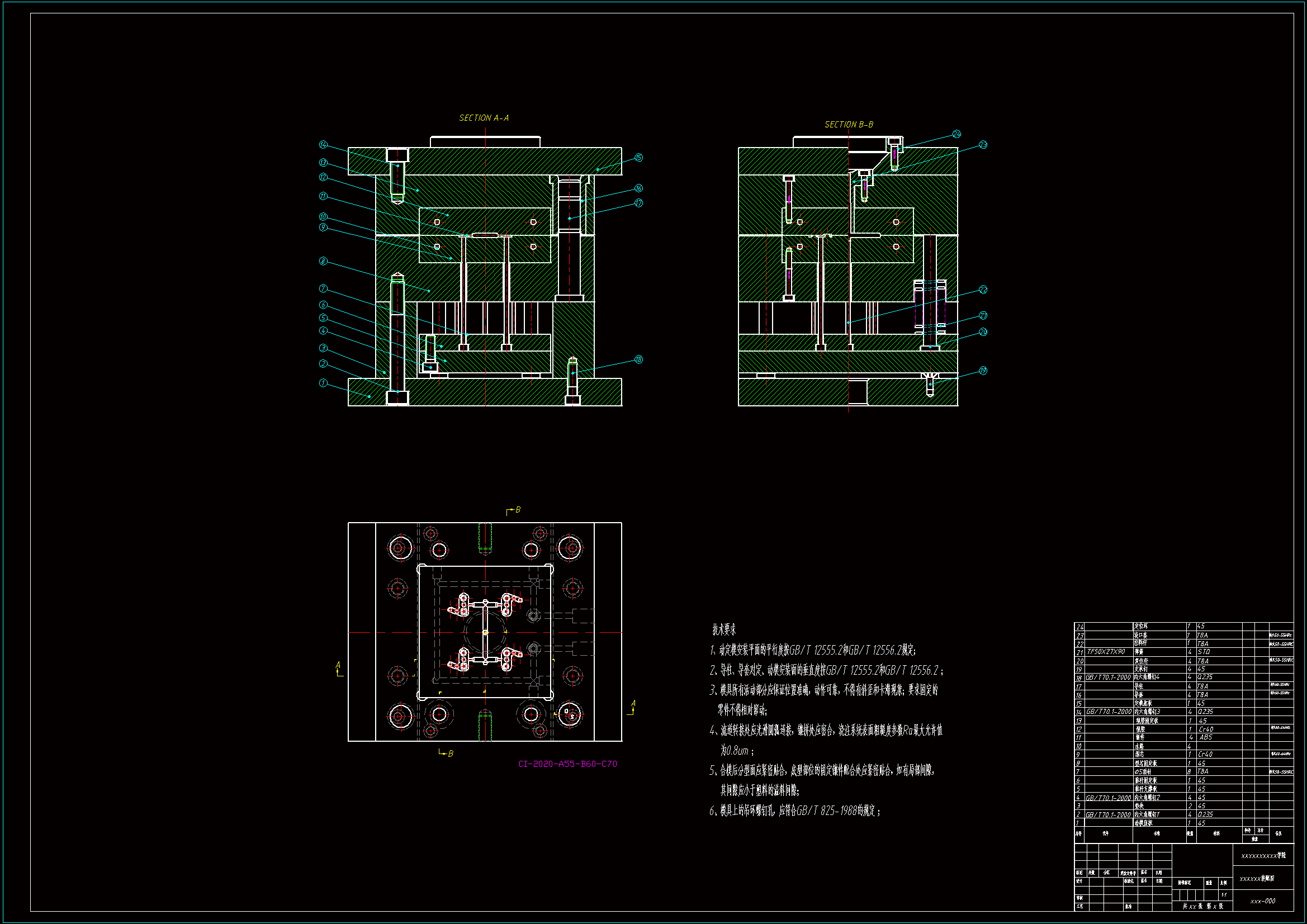Click the 1:1 scale cell in title block
Screen dimensions: 1307x924
[x=1224, y=895]
